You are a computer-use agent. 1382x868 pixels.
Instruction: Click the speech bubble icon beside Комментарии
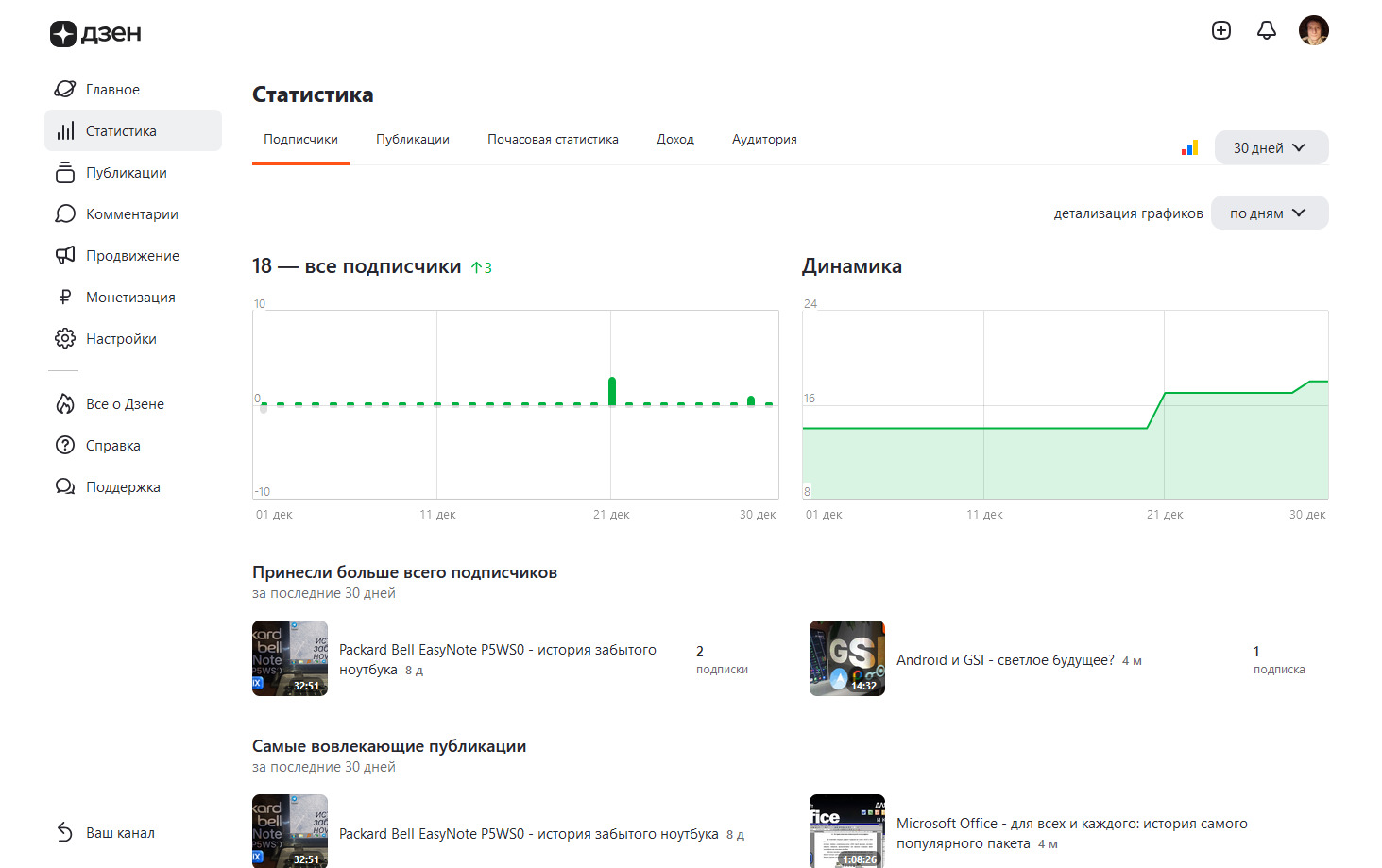(65, 213)
